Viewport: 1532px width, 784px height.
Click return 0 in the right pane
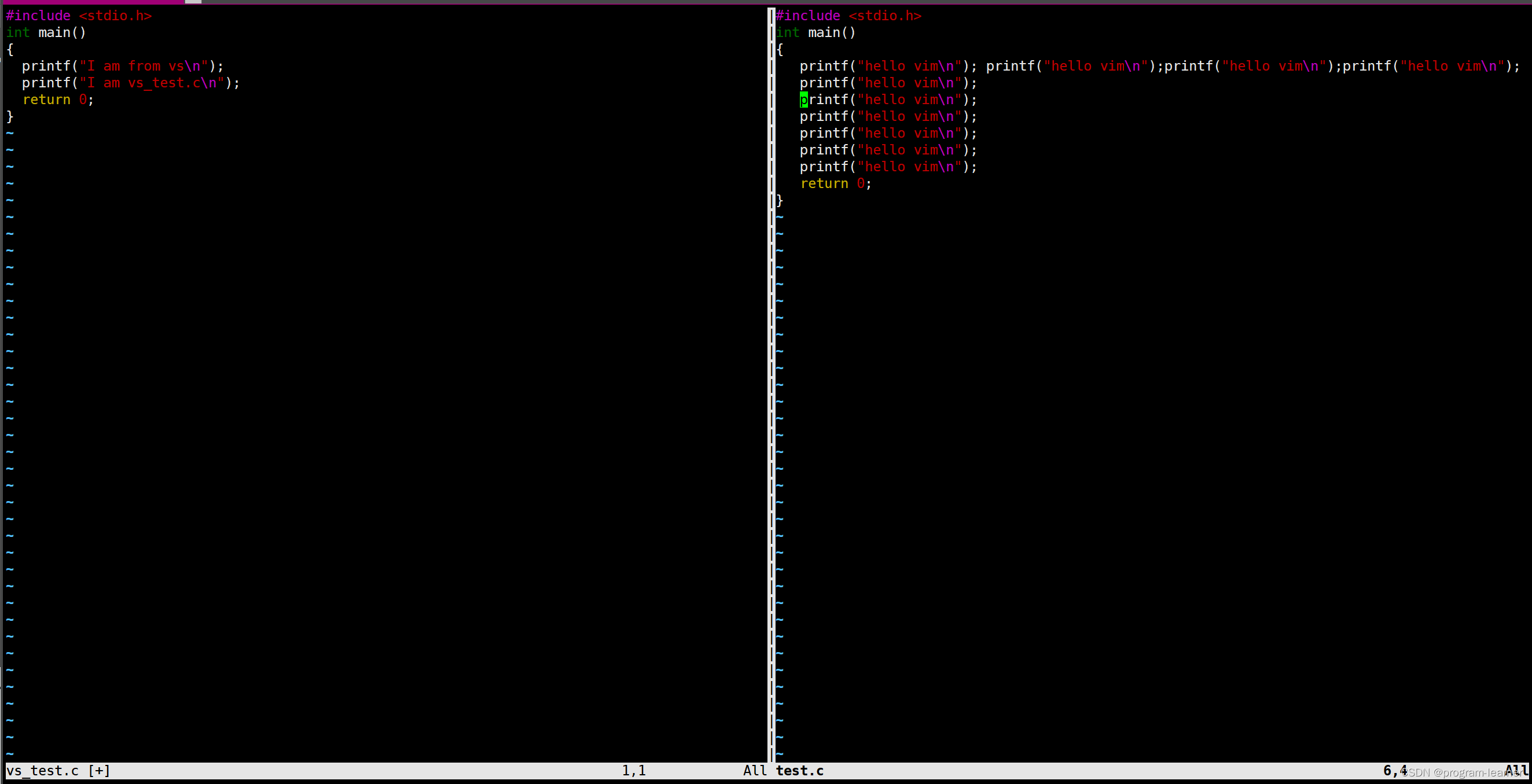835,183
